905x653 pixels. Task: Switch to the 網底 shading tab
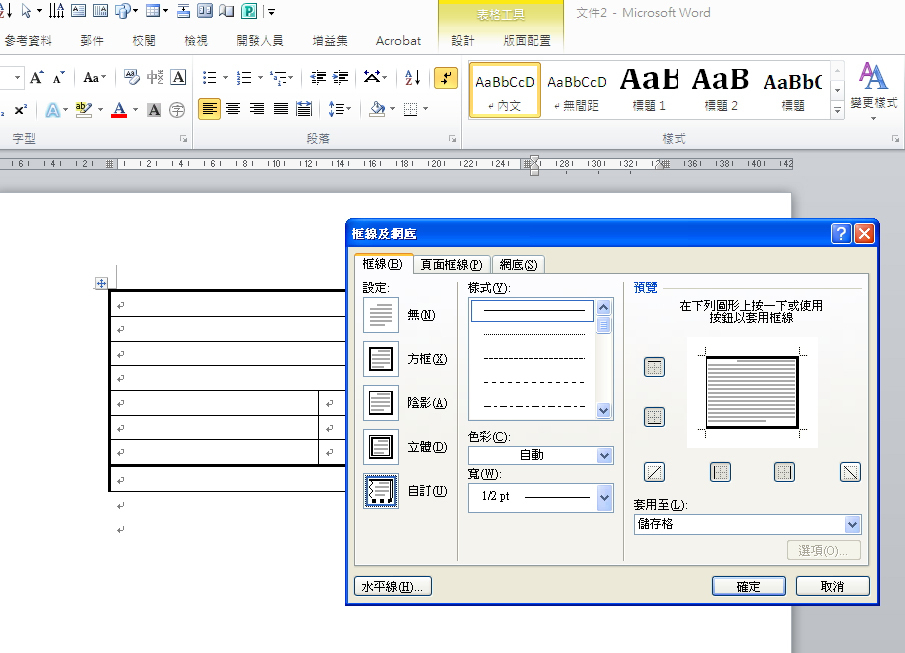coord(518,265)
